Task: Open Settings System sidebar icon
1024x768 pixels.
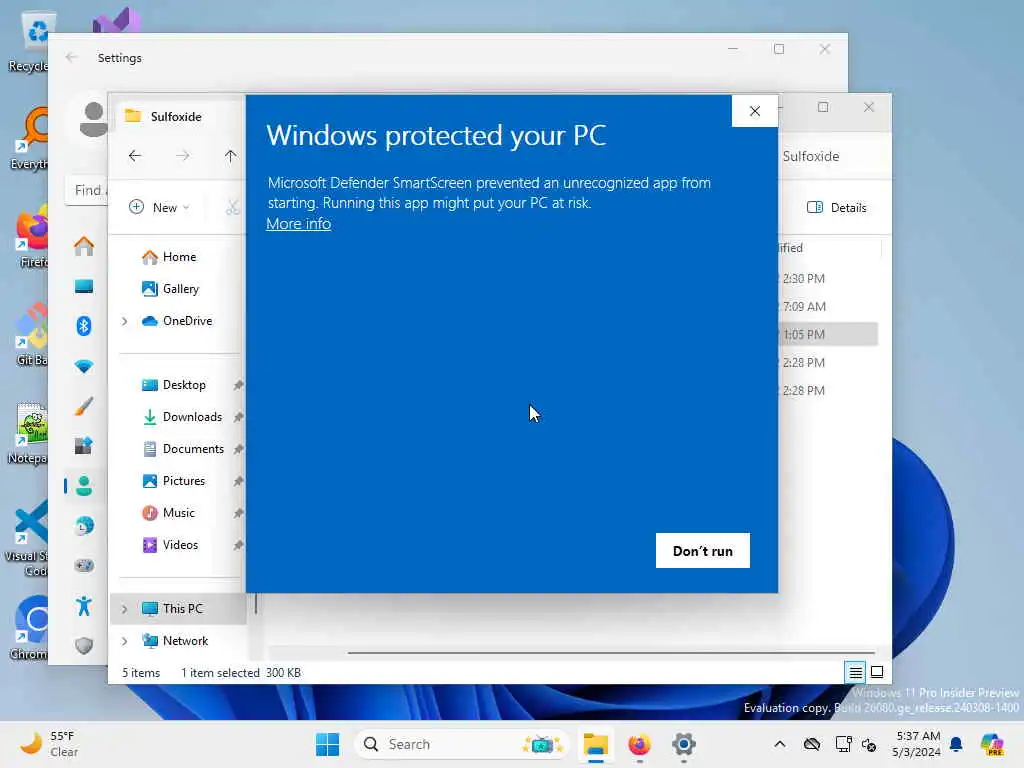Action: (84, 286)
